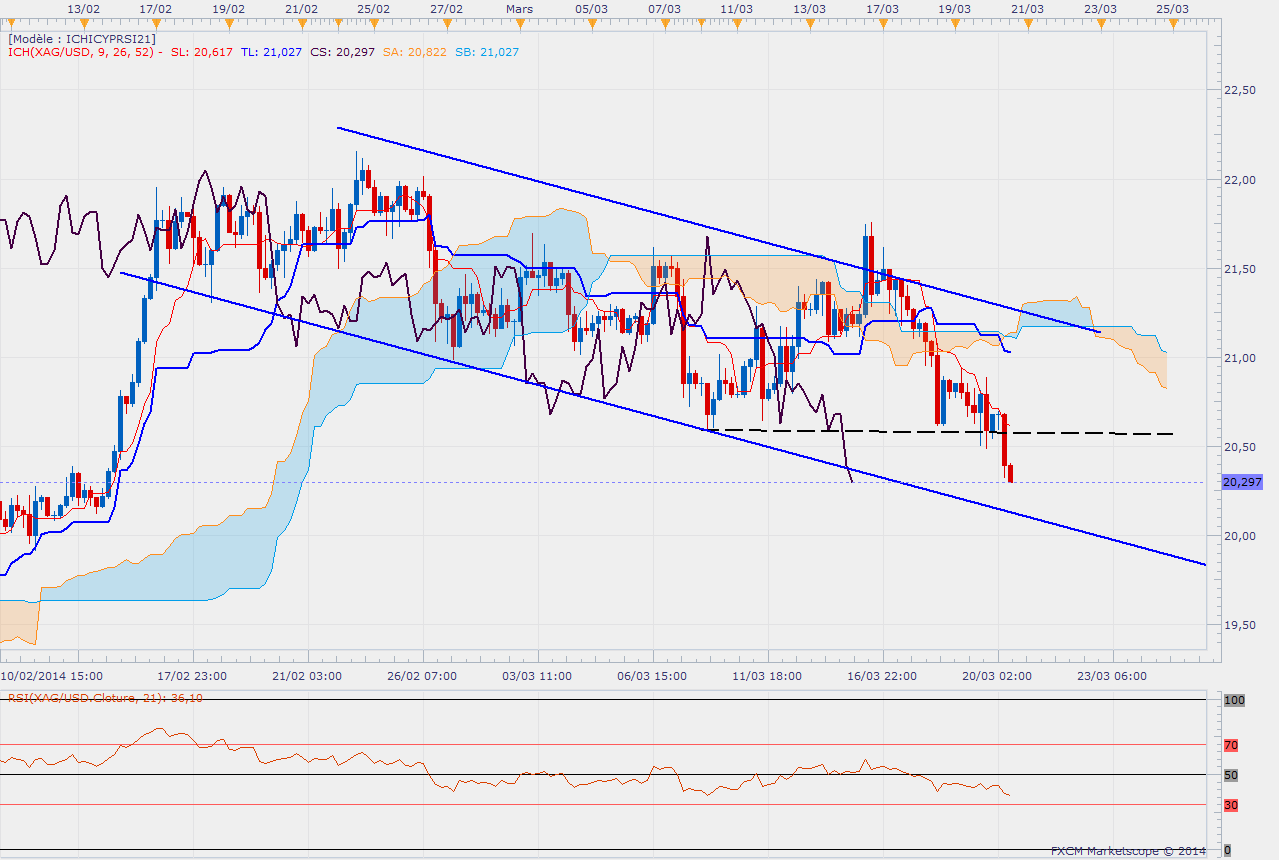The image size is (1279, 860).
Task: Select the RSI(XAG/USD.Cloture, 21) indicator label
Action: 104,697
